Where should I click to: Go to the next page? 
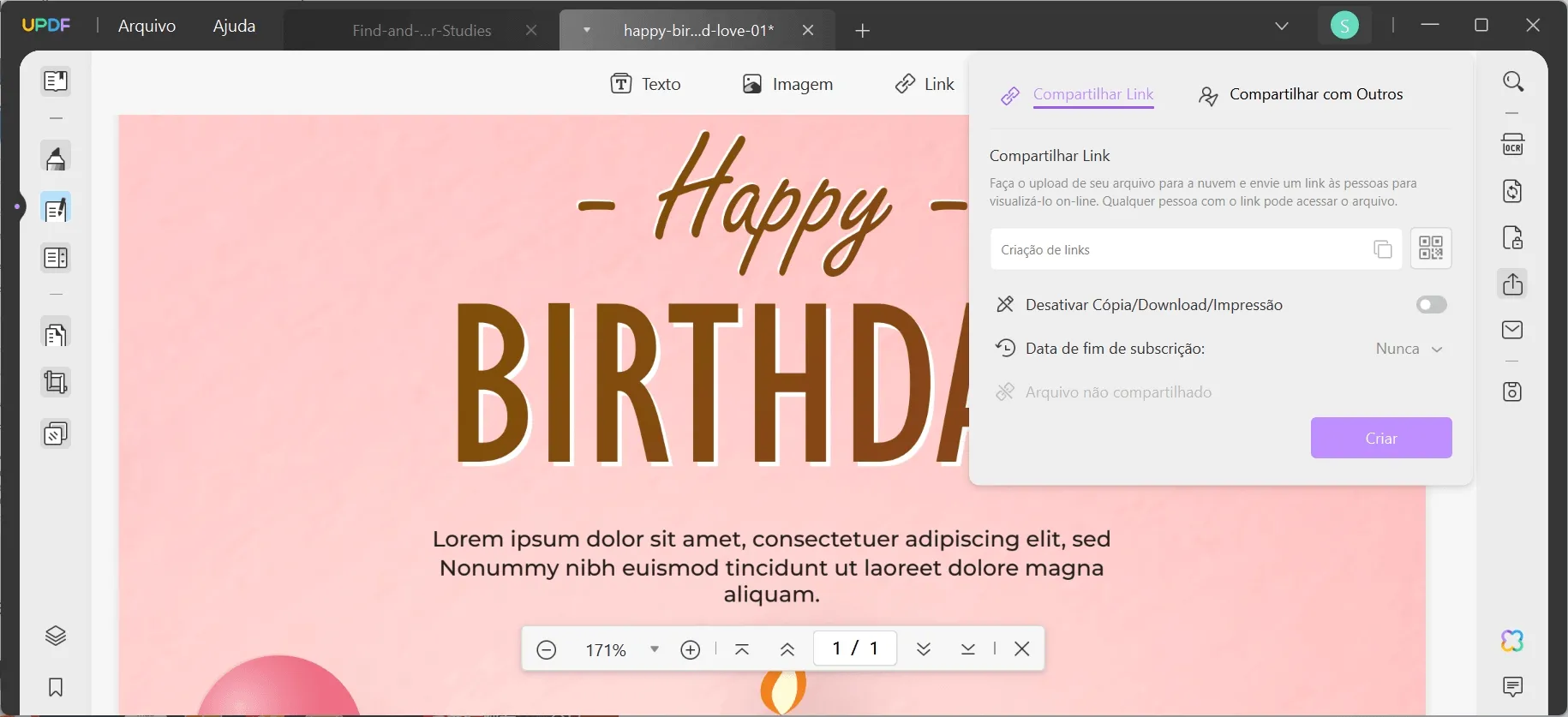pos(924,649)
